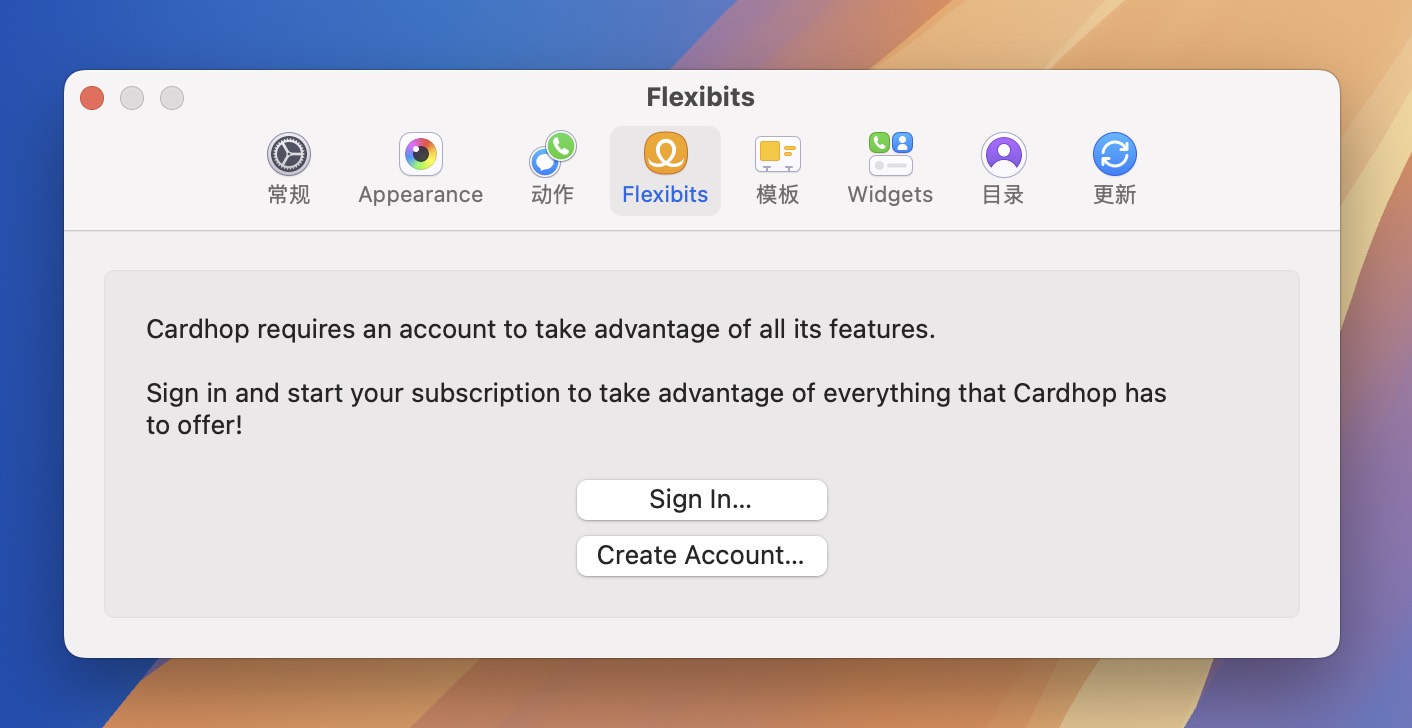Viewport: 1412px width, 728px height.
Task: Click the Sign In button
Action: 701,499
